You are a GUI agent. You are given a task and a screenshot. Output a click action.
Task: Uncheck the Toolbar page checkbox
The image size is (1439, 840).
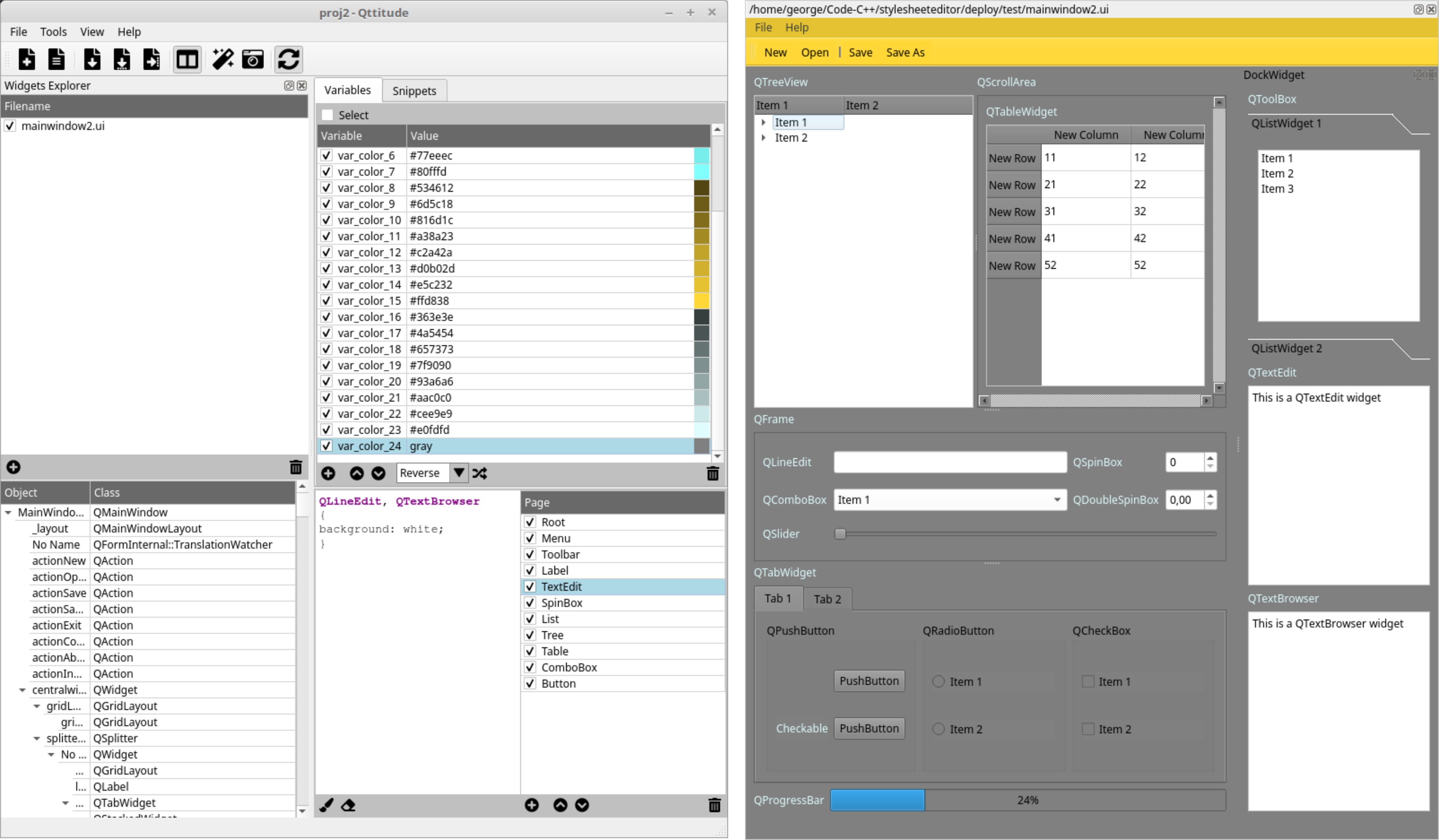click(530, 554)
